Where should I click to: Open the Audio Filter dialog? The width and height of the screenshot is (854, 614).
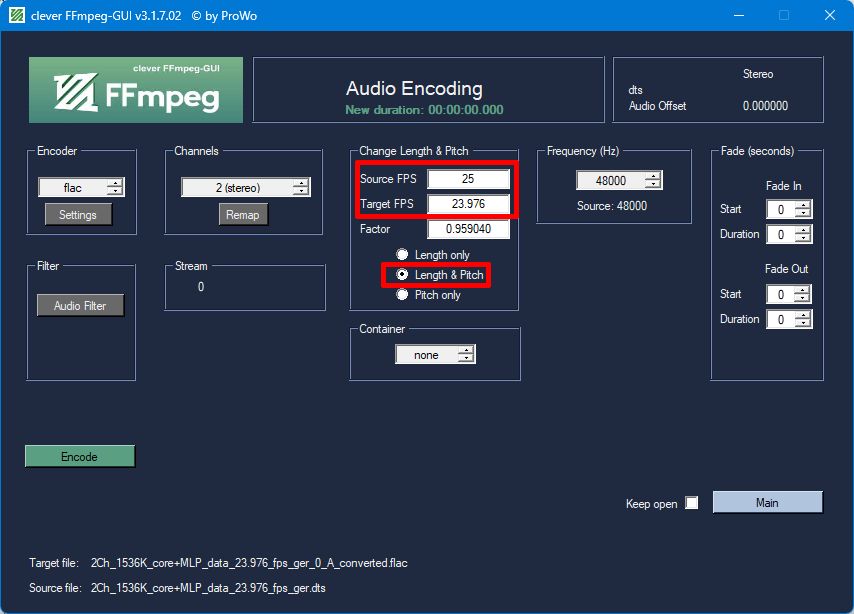[80, 306]
